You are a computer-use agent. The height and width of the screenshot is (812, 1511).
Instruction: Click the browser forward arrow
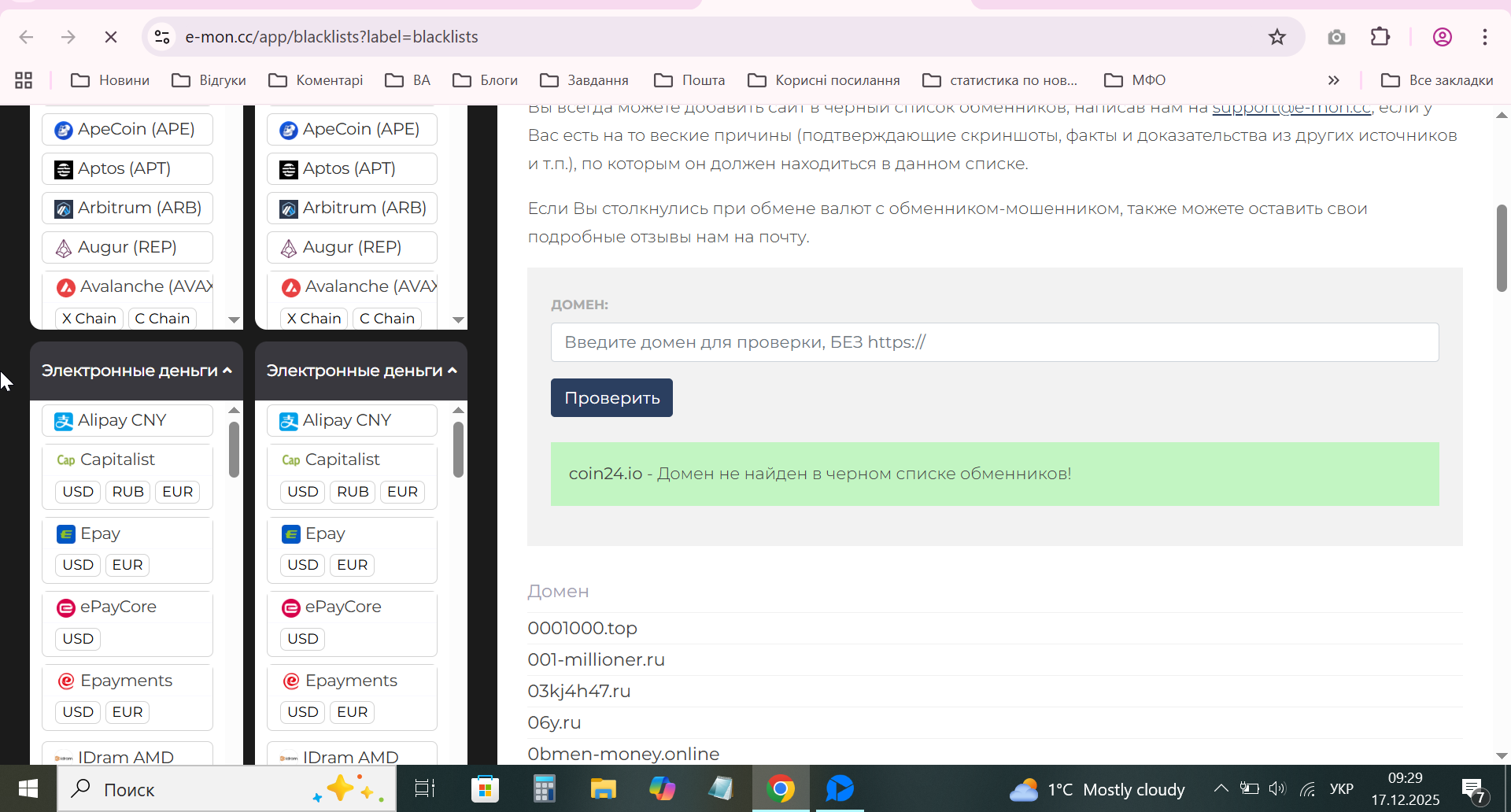click(68, 37)
